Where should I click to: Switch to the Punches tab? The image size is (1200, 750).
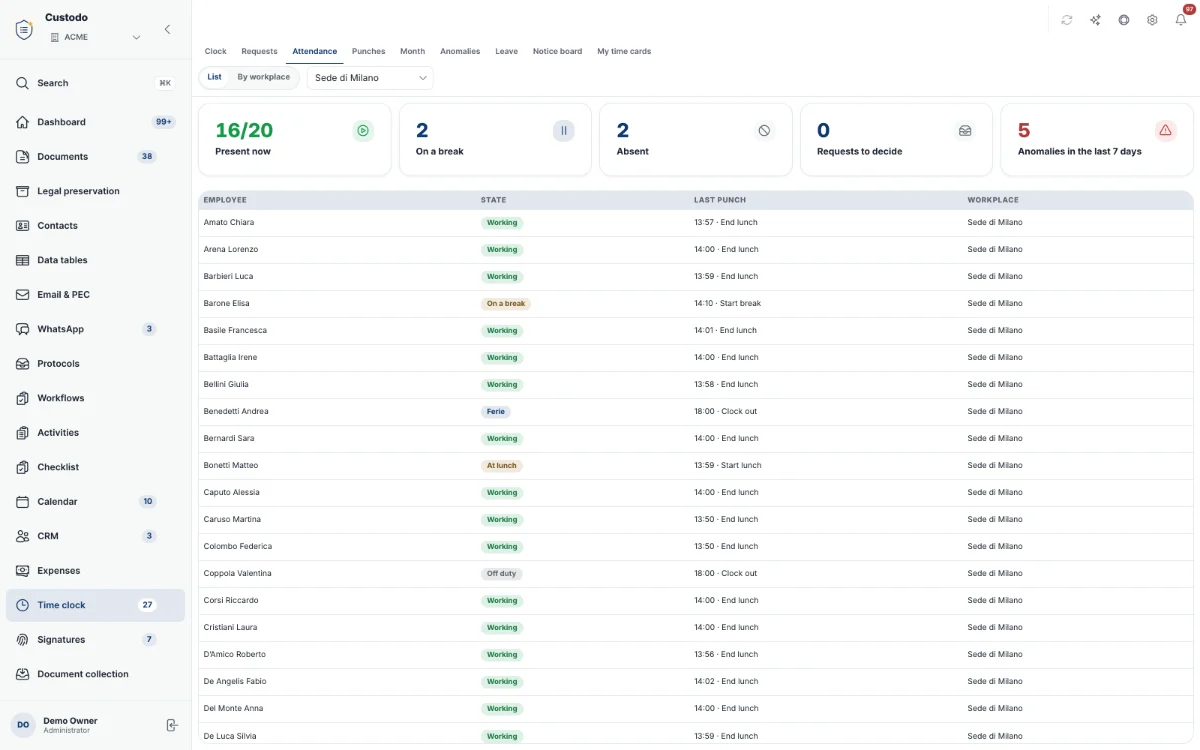369,51
